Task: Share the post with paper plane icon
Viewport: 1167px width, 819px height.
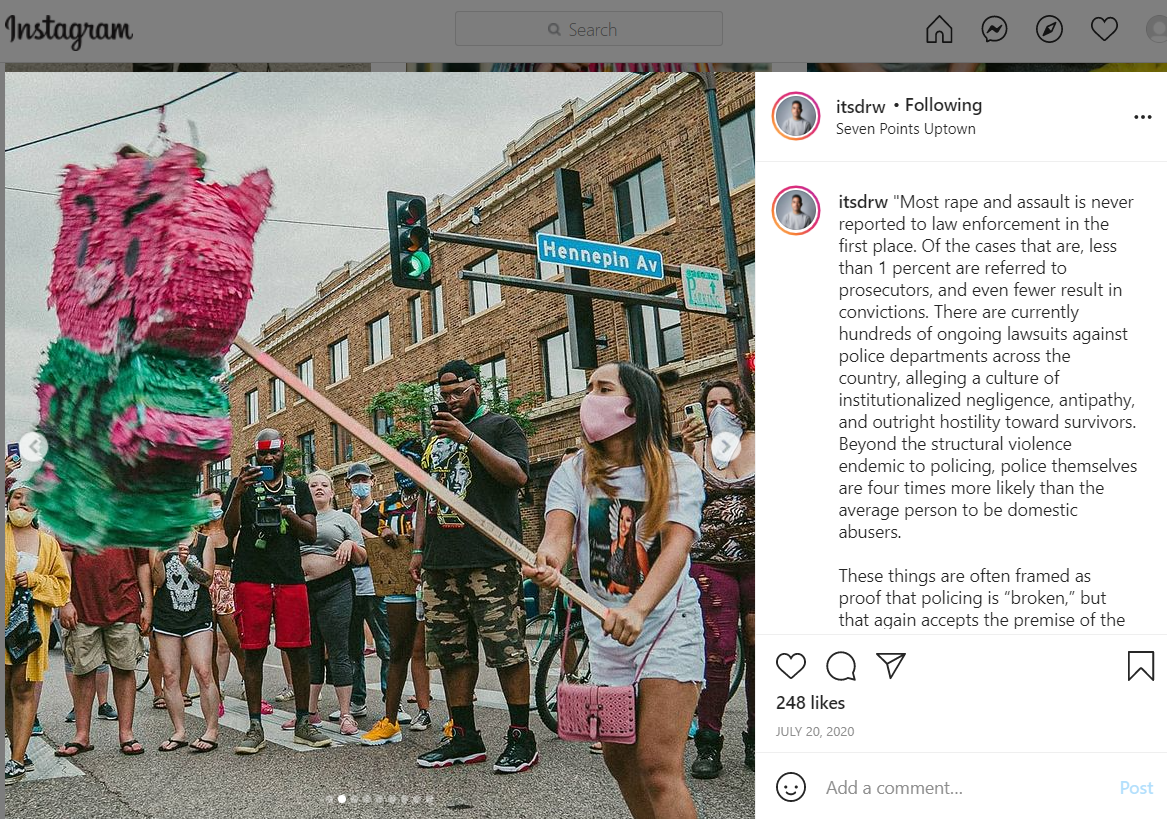Action: 891,665
